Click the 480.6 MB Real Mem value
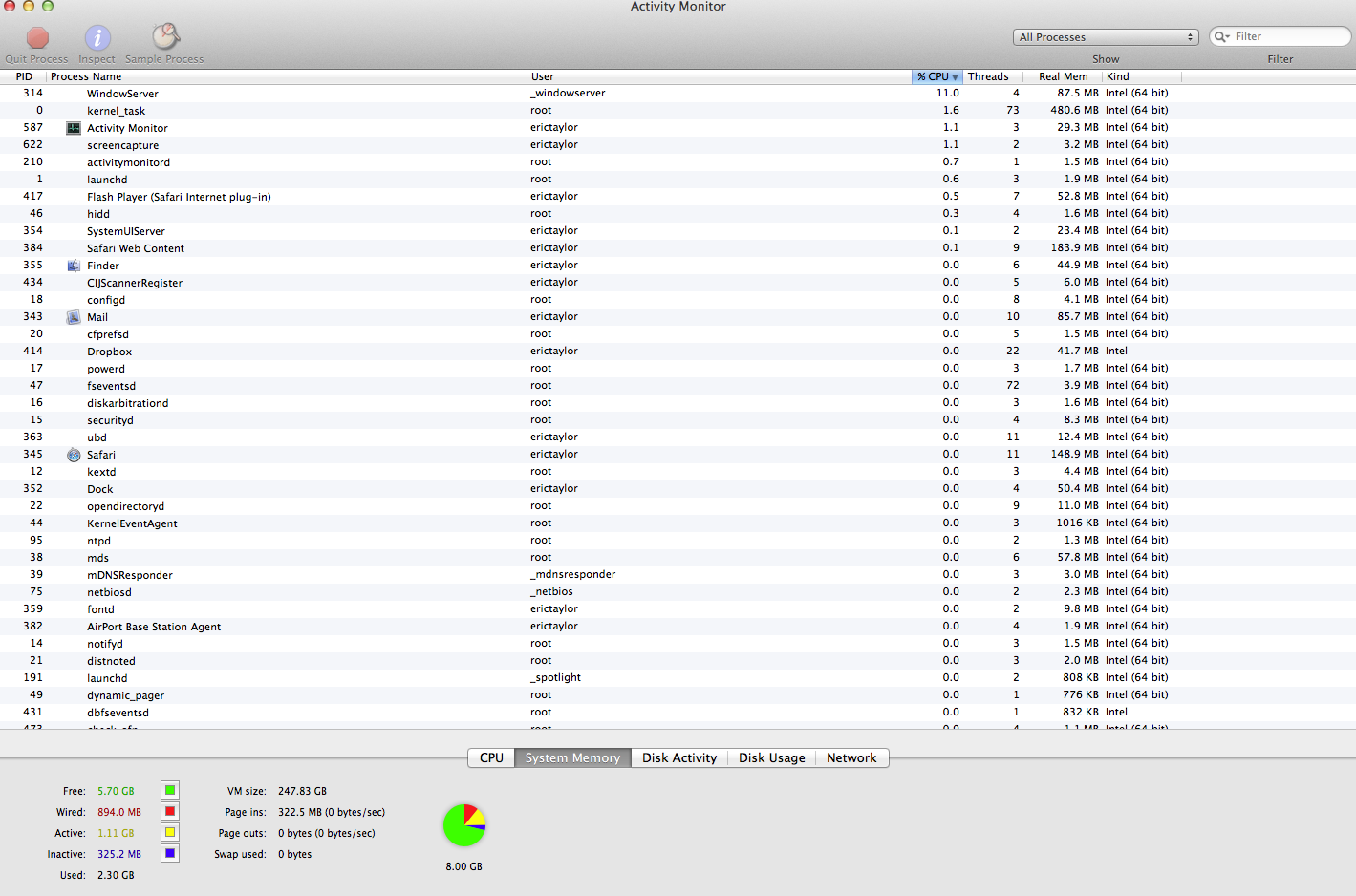Viewport: 1356px width, 896px height. pyautogui.click(x=1074, y=111)
